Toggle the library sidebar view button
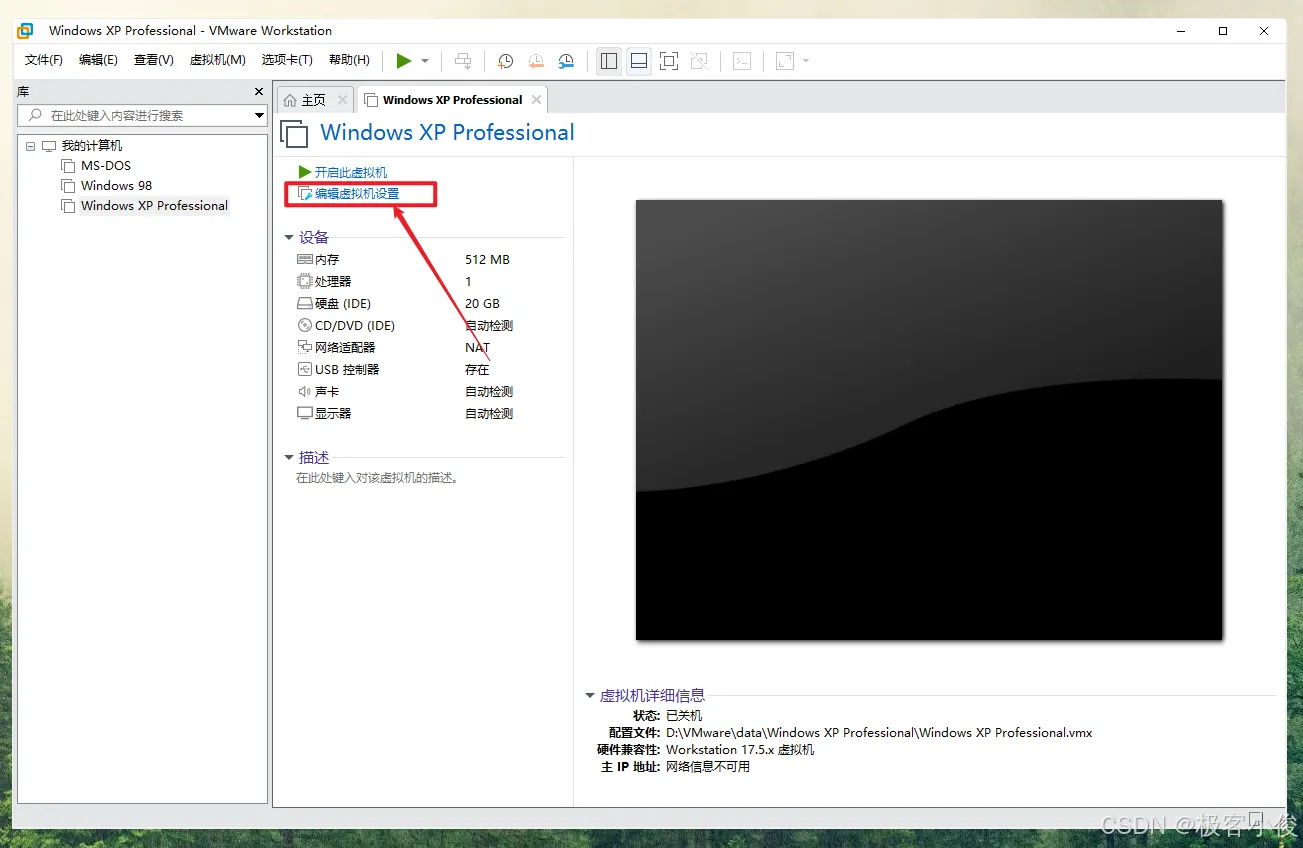Viewport: 1303px width, 848px height. point(609,61)
